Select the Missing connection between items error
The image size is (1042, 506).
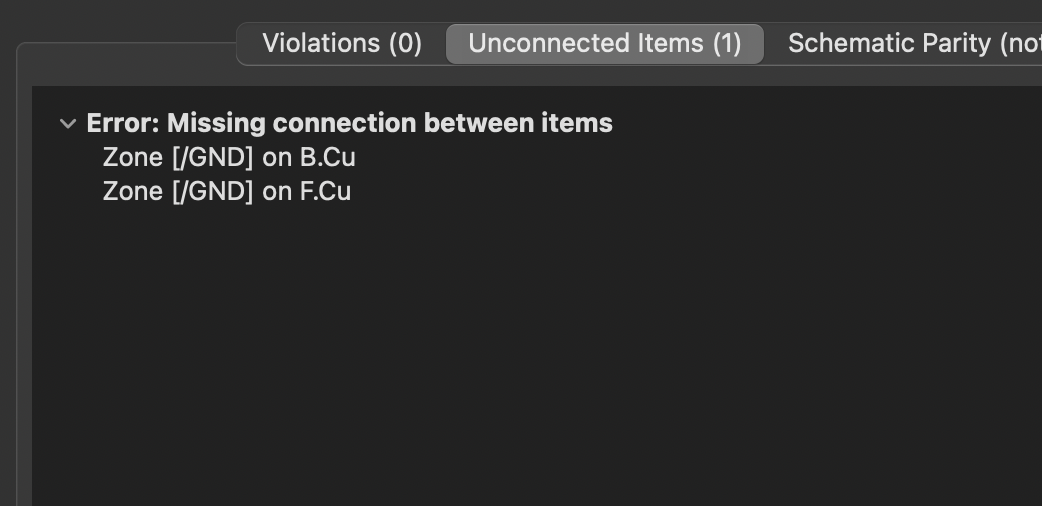pos(349,124)
